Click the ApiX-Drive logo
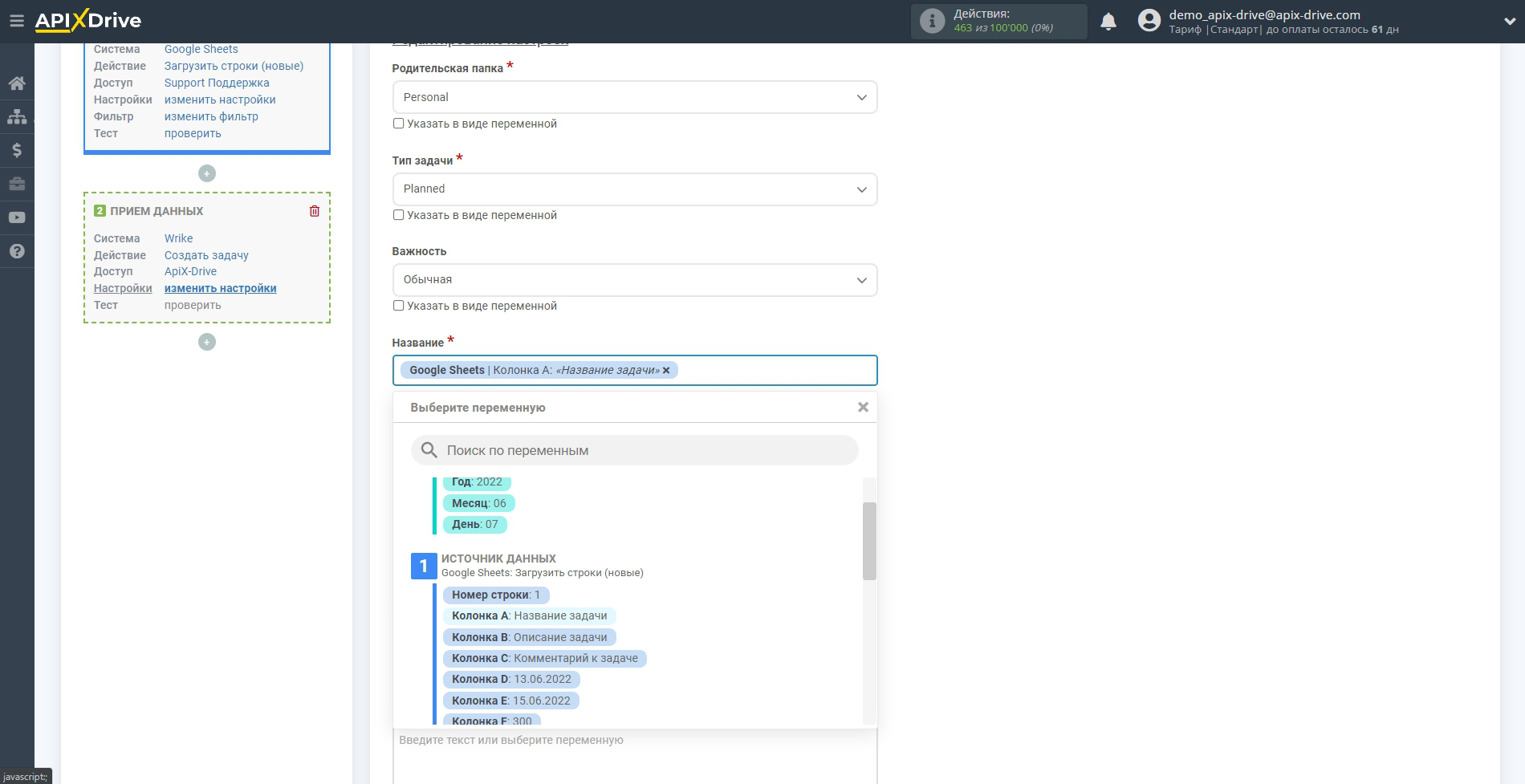This screenshot has height=784, width=1525. click(x=88, y=21)
